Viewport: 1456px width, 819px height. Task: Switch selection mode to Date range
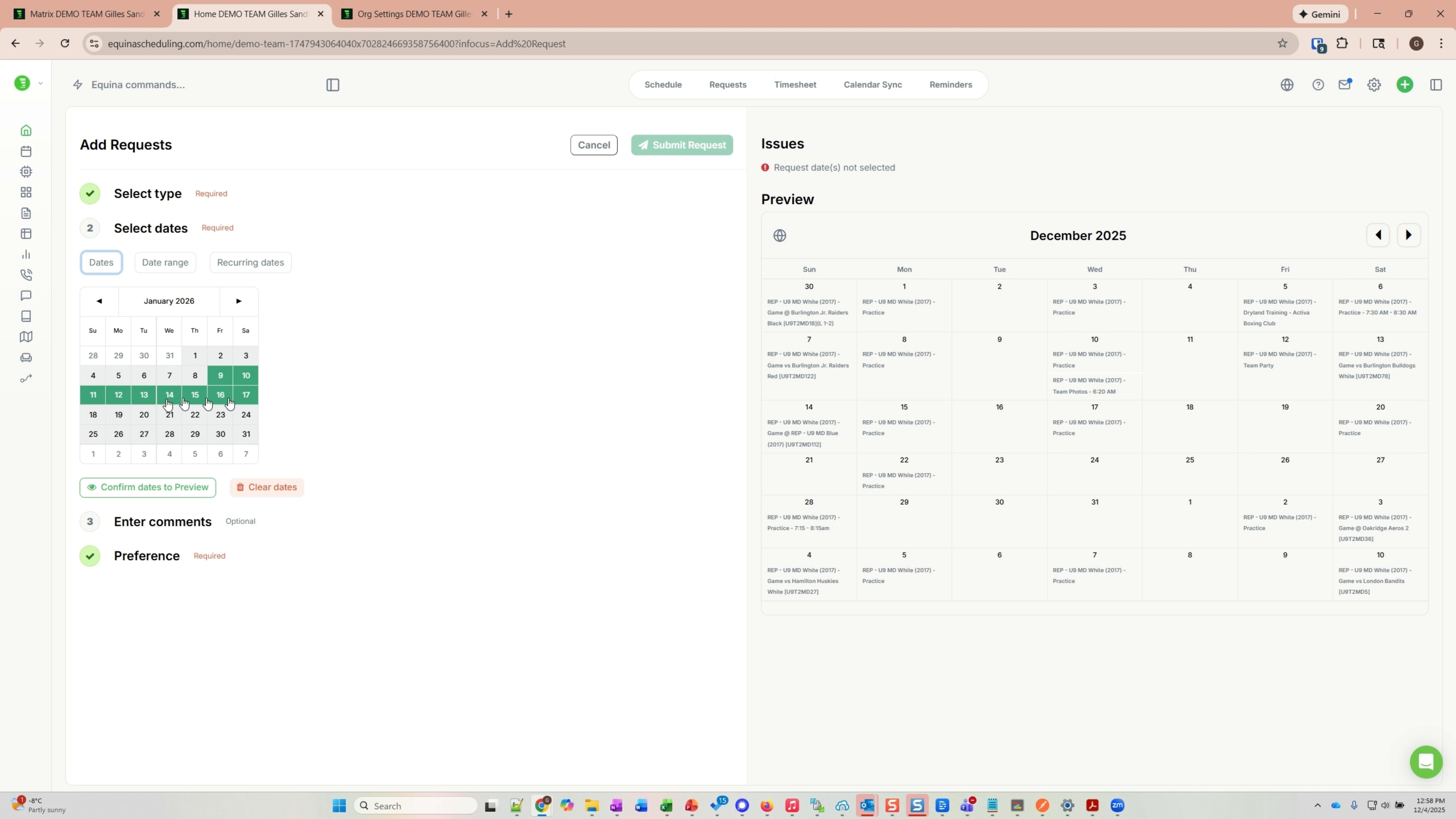pyautogui.click(x=165, y=262)
